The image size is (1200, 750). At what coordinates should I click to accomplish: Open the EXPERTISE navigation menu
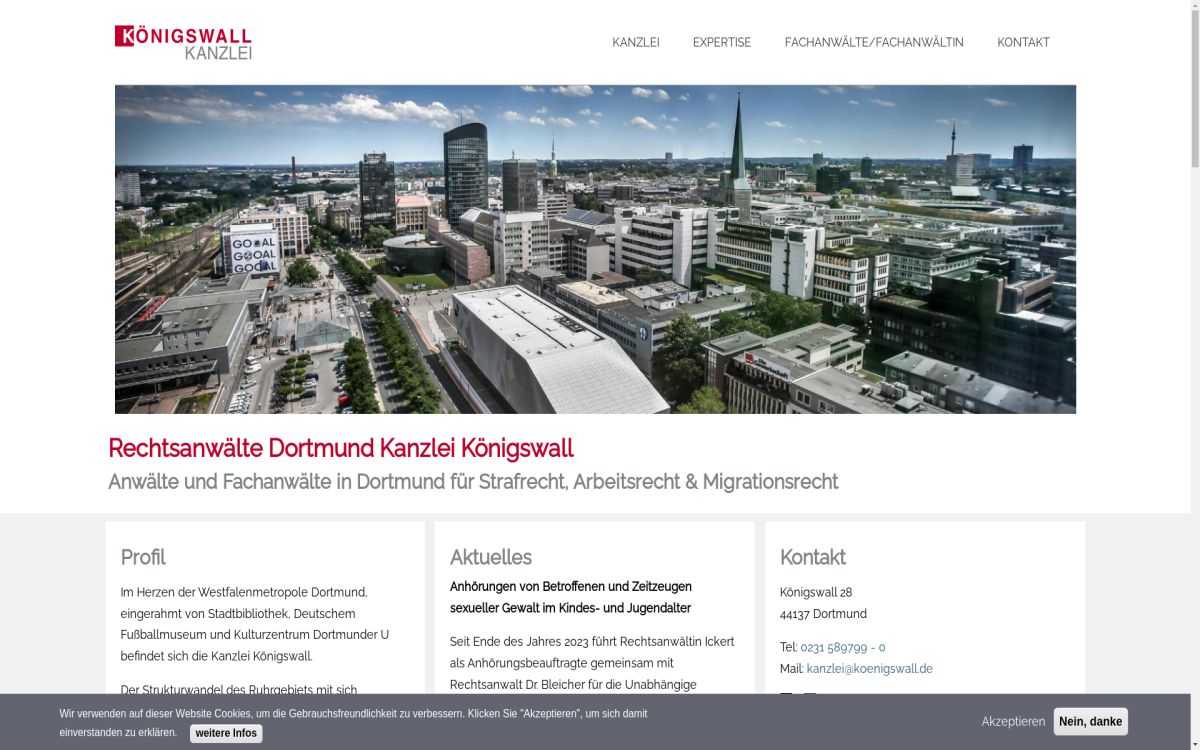coord(721,42)
